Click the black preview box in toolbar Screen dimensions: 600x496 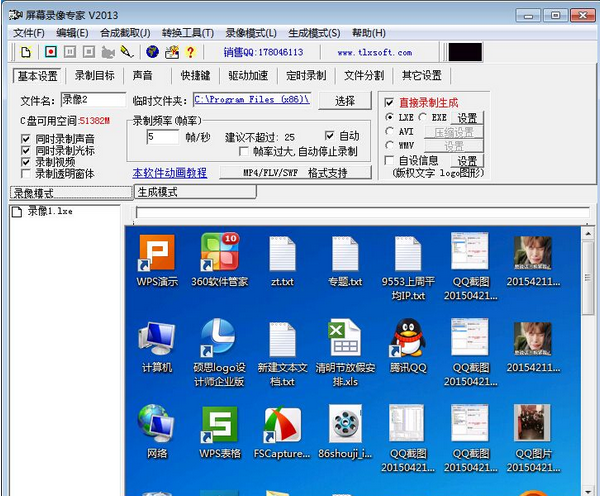(x=464, y=52)
